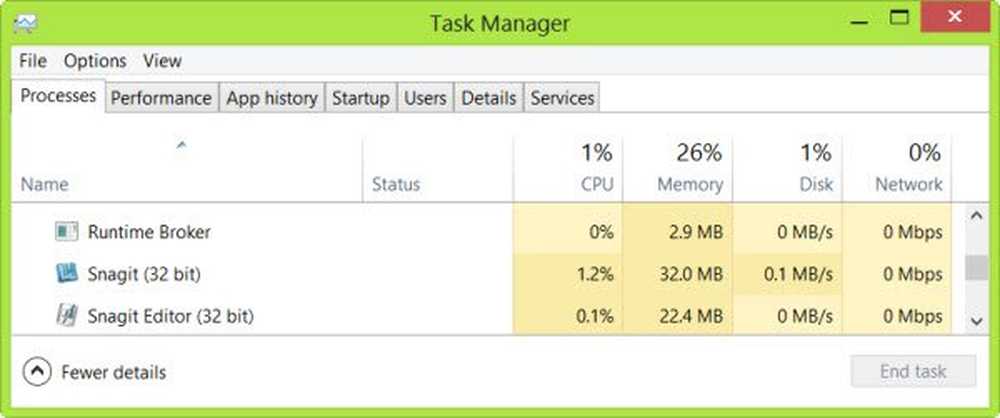The width and height of the screenshot is (1000, 418).
Task: Open the Startup tab
Action: pos(361,98)
